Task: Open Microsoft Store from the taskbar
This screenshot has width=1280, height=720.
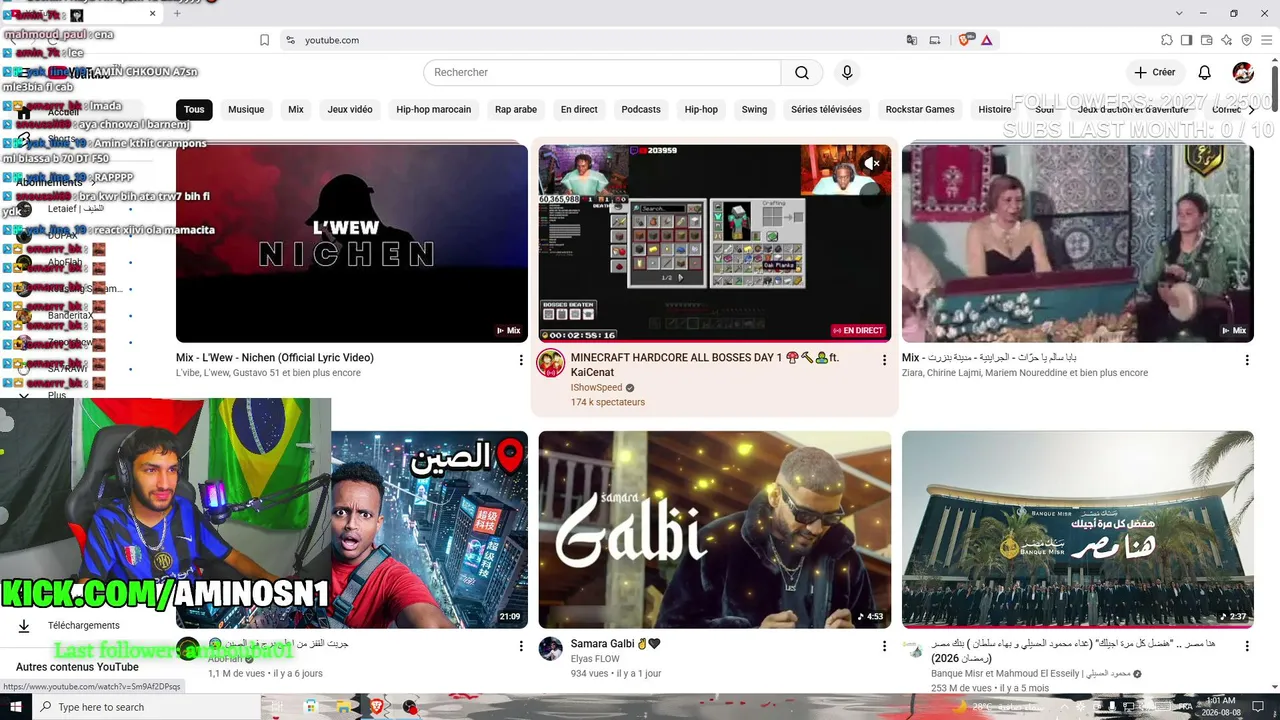Action: 311,707
